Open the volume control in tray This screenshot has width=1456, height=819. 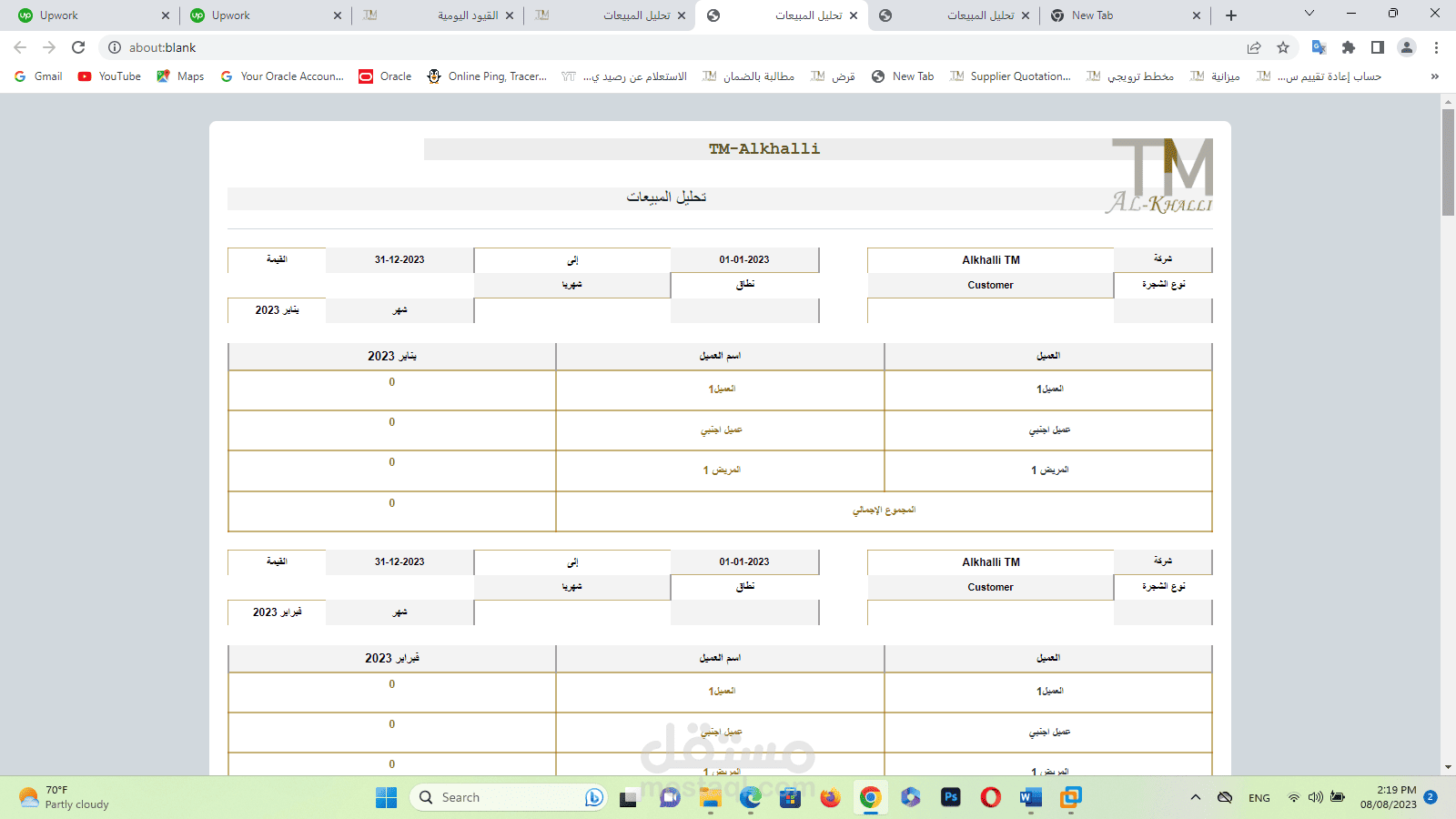[1315, 797]
